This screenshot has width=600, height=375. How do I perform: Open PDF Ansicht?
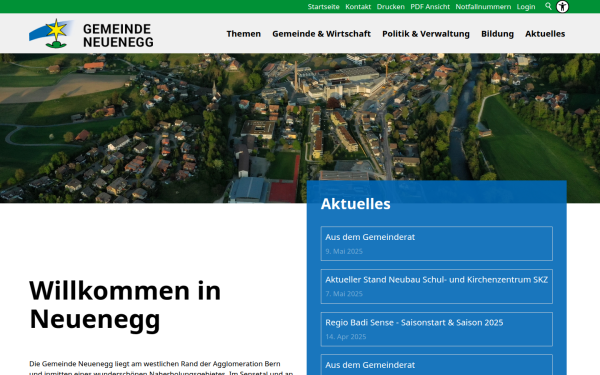point(430,7)
